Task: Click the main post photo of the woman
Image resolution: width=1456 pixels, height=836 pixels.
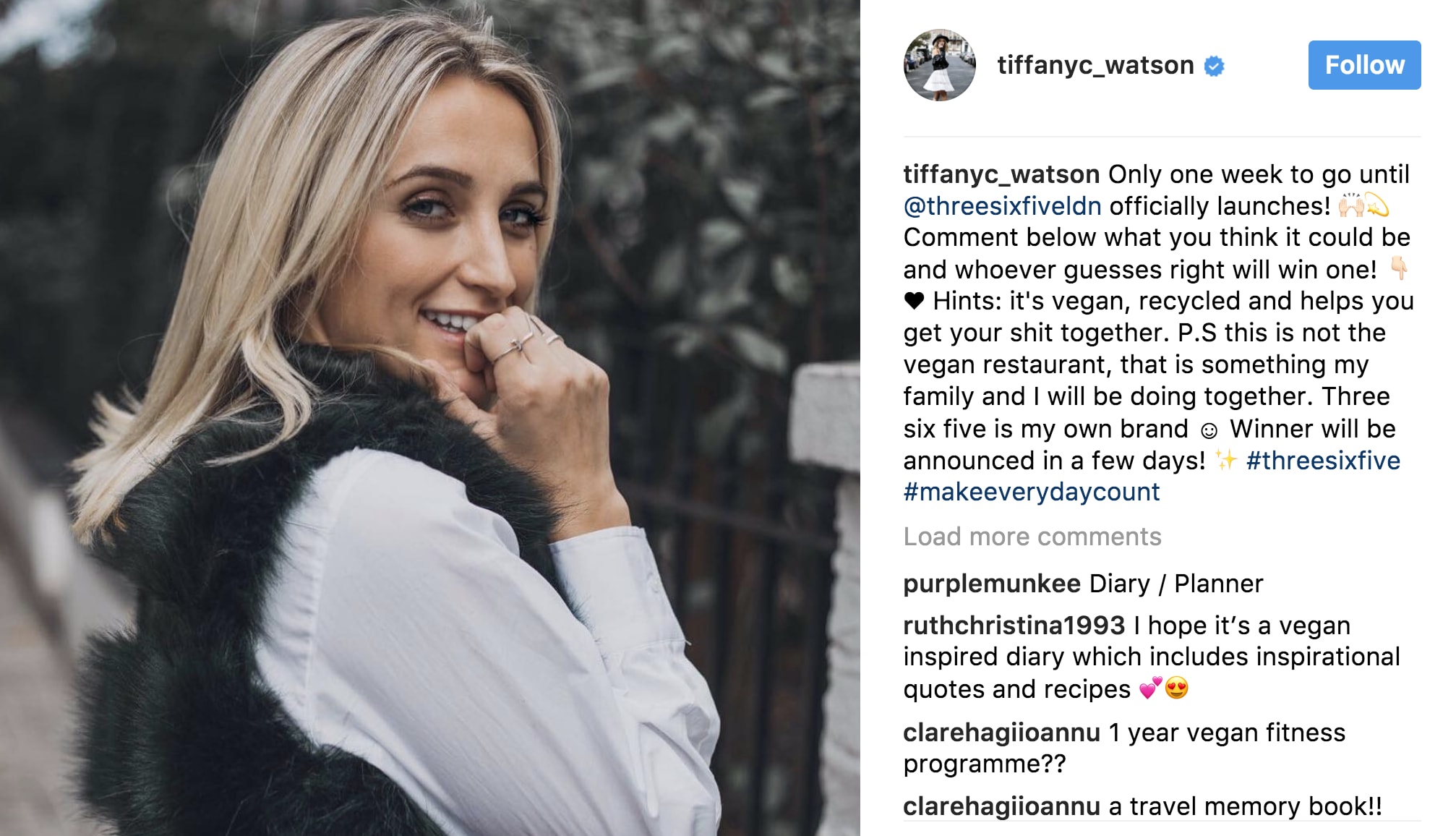Action: coord(430,418)
